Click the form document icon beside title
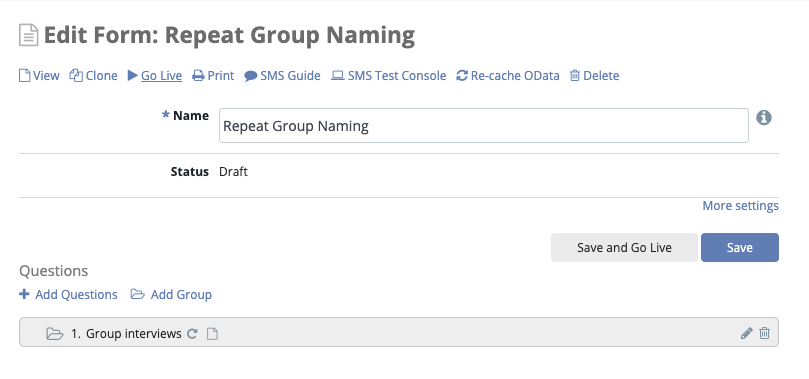 (28, 35)
